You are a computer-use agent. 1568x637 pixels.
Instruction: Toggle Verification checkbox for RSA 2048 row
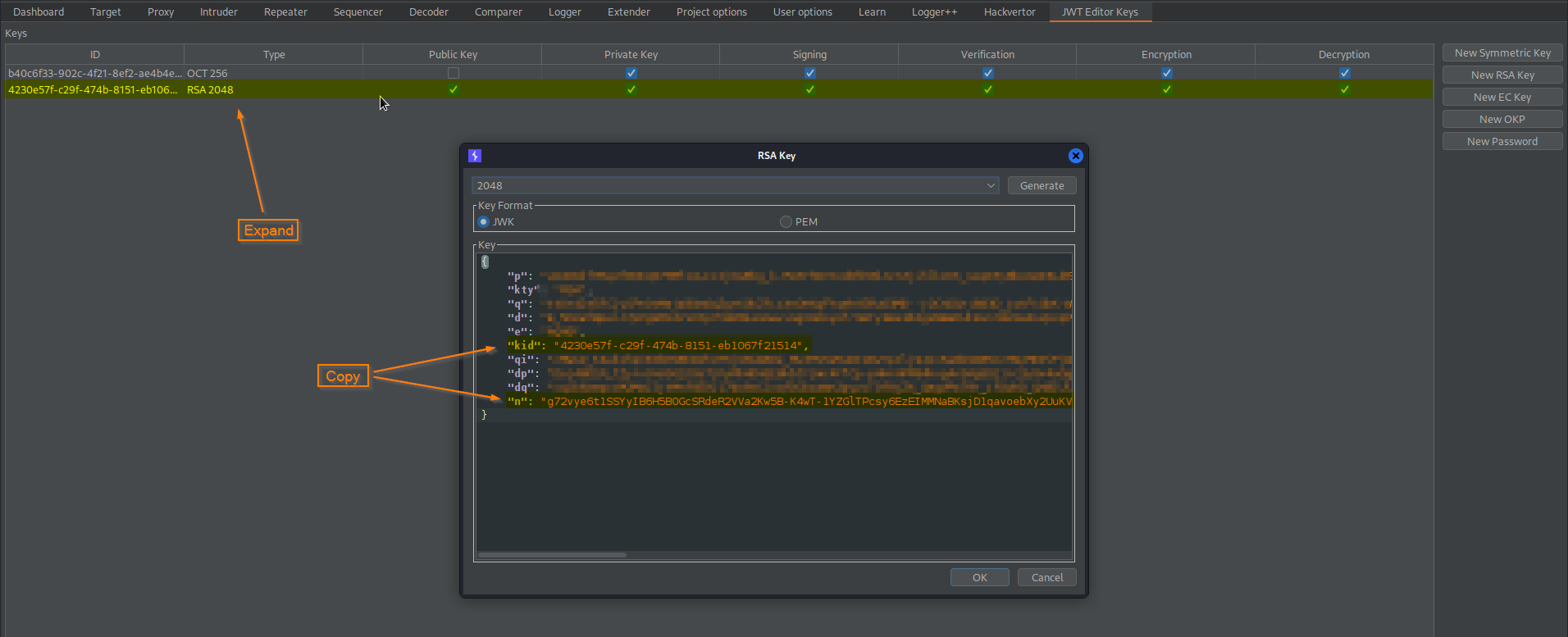coord(988,89)
